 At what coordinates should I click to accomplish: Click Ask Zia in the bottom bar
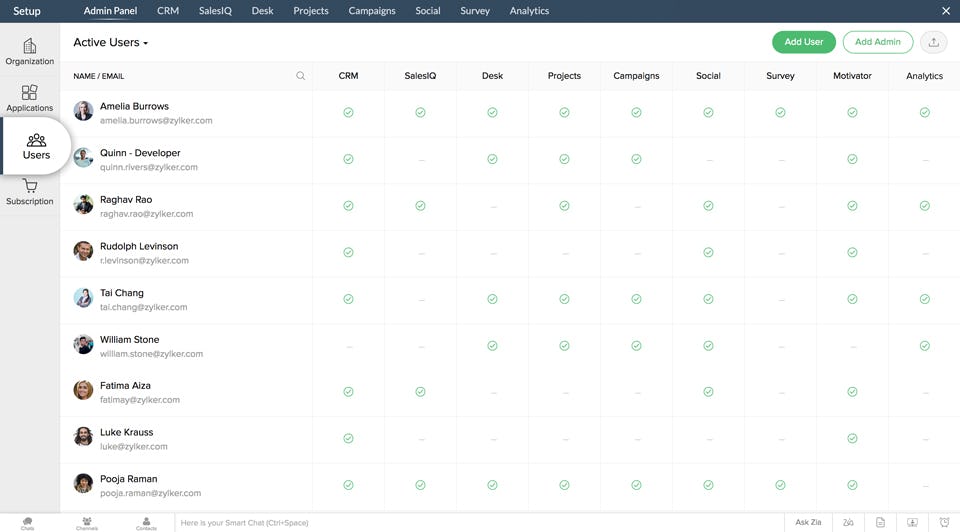click(808, 522)
